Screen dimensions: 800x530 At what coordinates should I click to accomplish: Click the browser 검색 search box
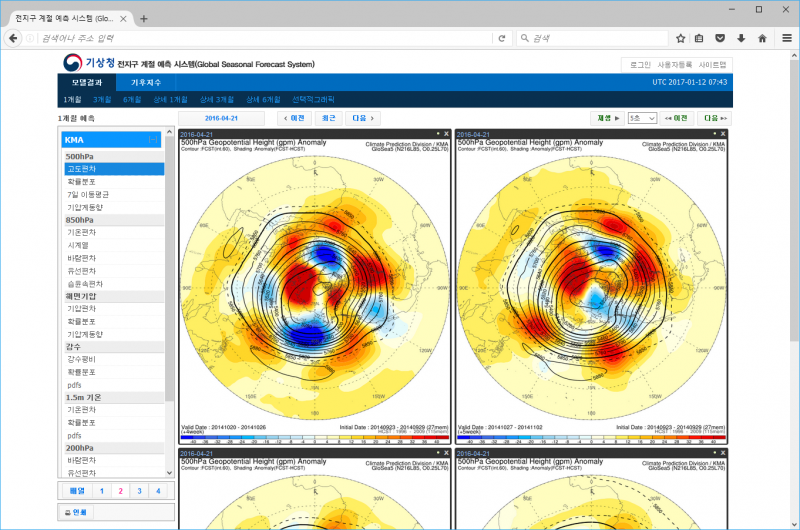[592, 38]
